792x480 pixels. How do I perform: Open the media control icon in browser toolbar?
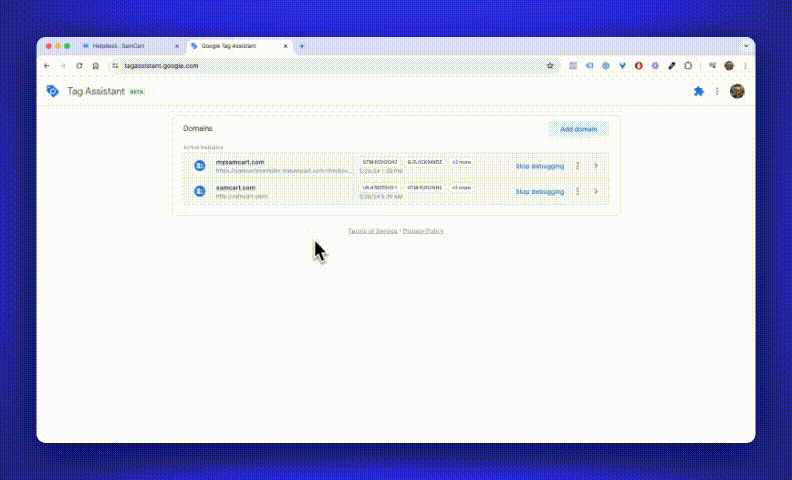click(712, 66)
